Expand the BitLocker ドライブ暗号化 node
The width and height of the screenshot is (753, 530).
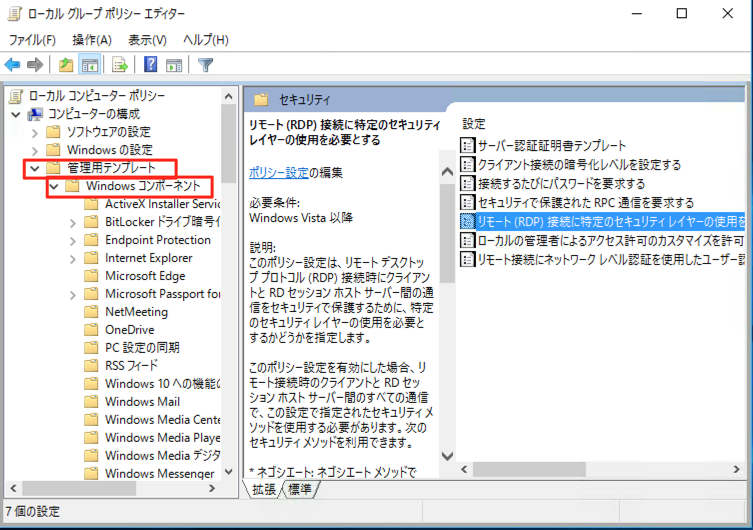point(73,223)
